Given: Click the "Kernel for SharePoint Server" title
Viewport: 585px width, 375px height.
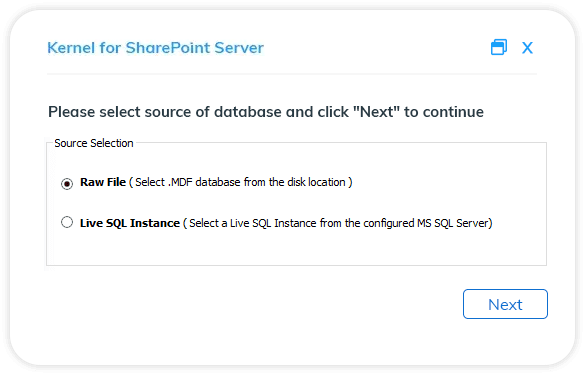Looking at the screenshot, I should click(155, 48).
